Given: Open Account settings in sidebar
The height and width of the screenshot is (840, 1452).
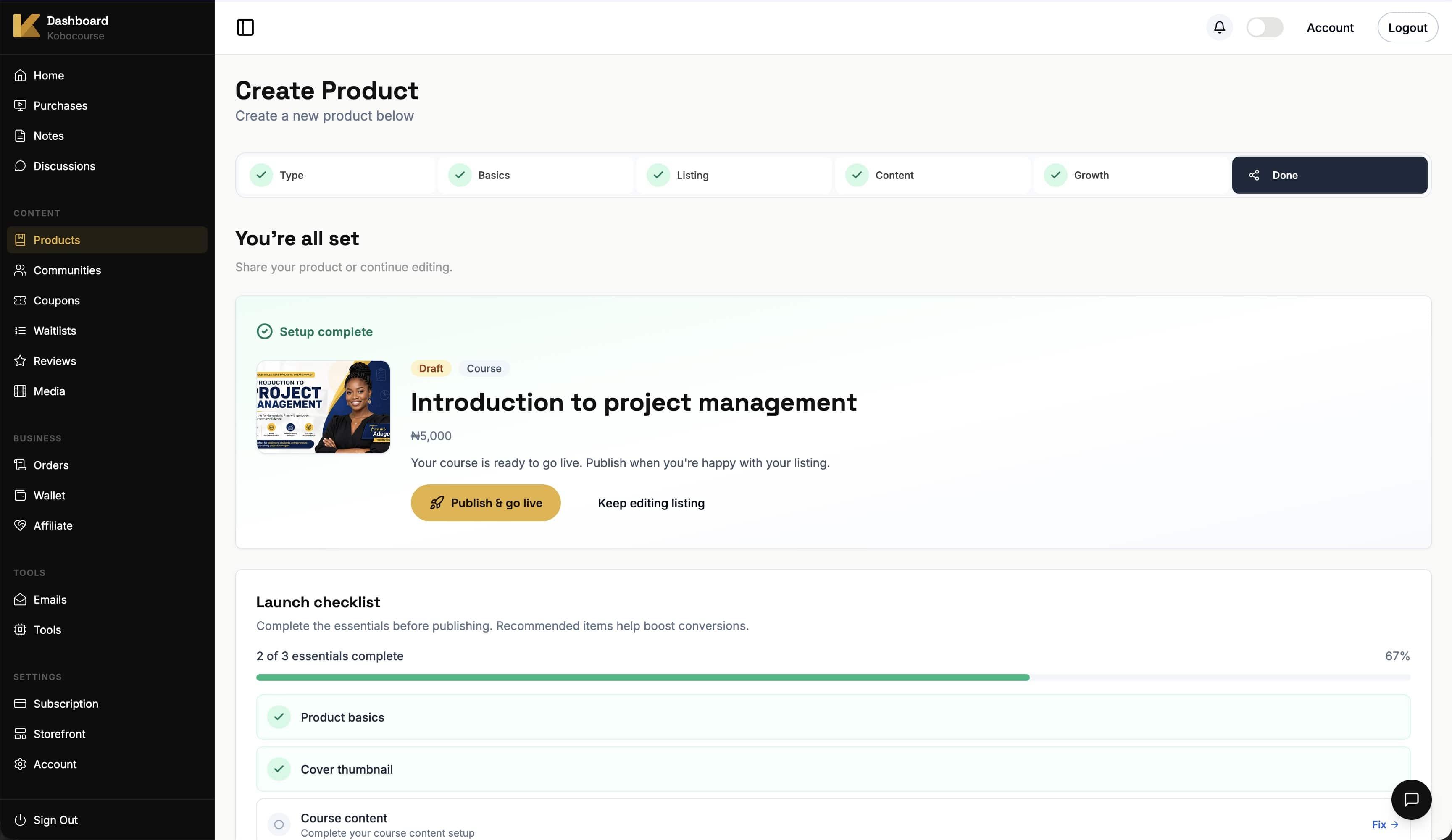Looking at the screenshot, I should (x=107, y=764).
